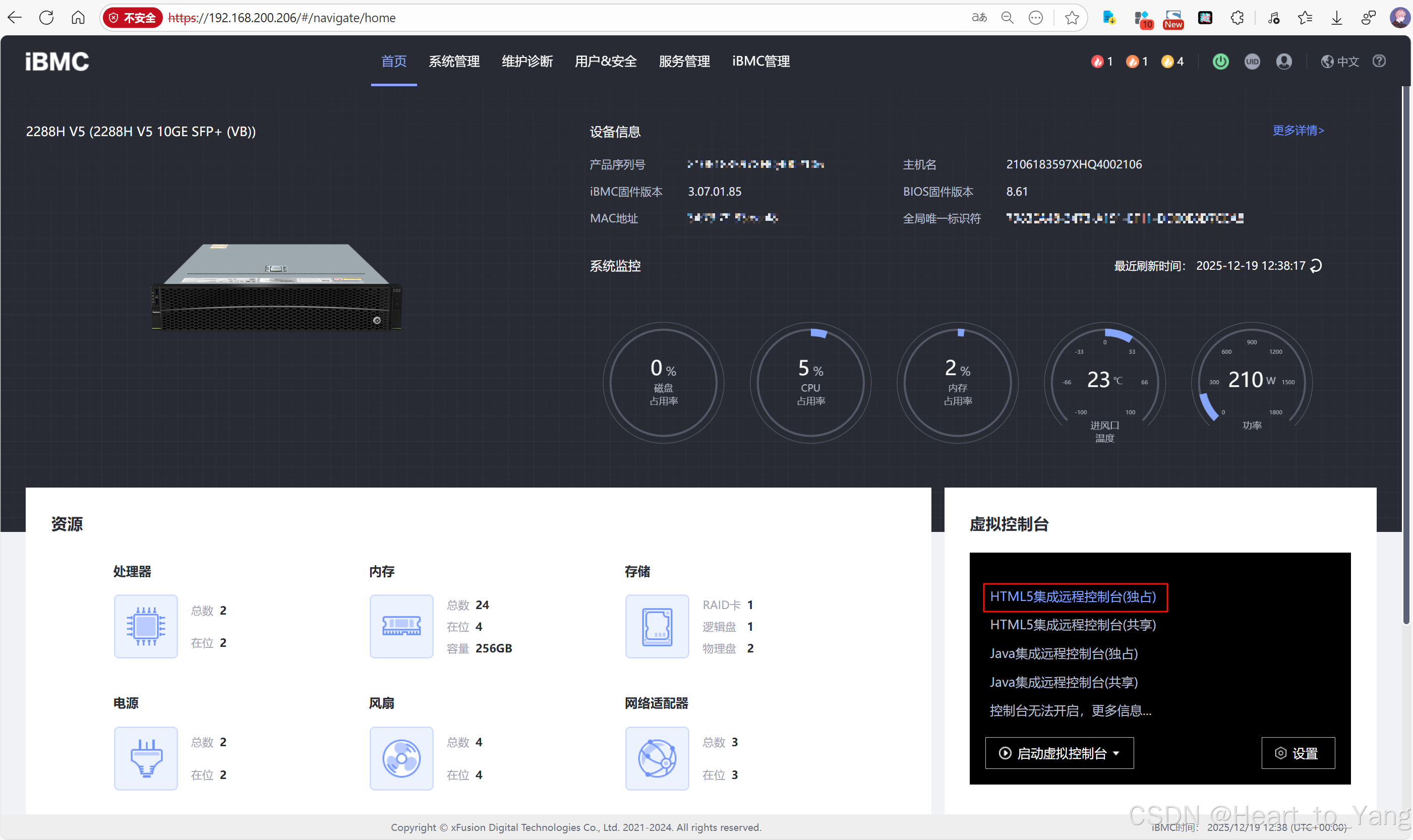
Task: Open the iBMC管理 menu
Action: pos(760,61)
